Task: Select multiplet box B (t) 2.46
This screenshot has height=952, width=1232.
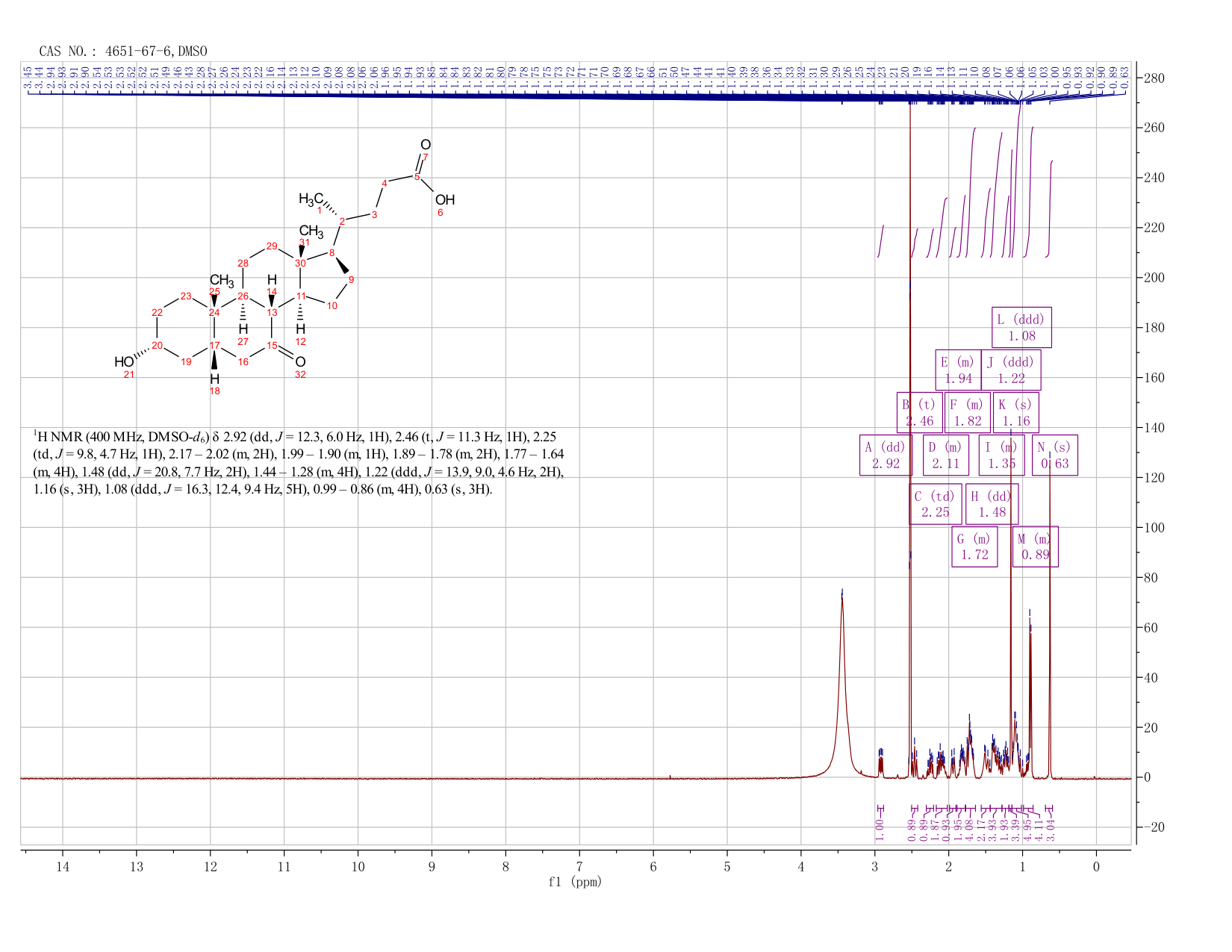Action: [x=919, y=412]
